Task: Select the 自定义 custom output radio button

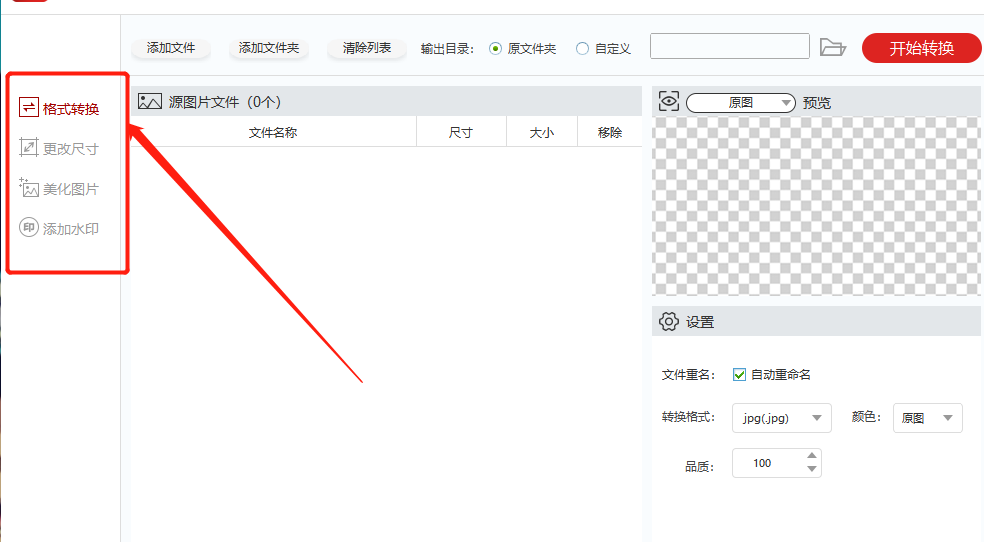Action: (582, 49)
